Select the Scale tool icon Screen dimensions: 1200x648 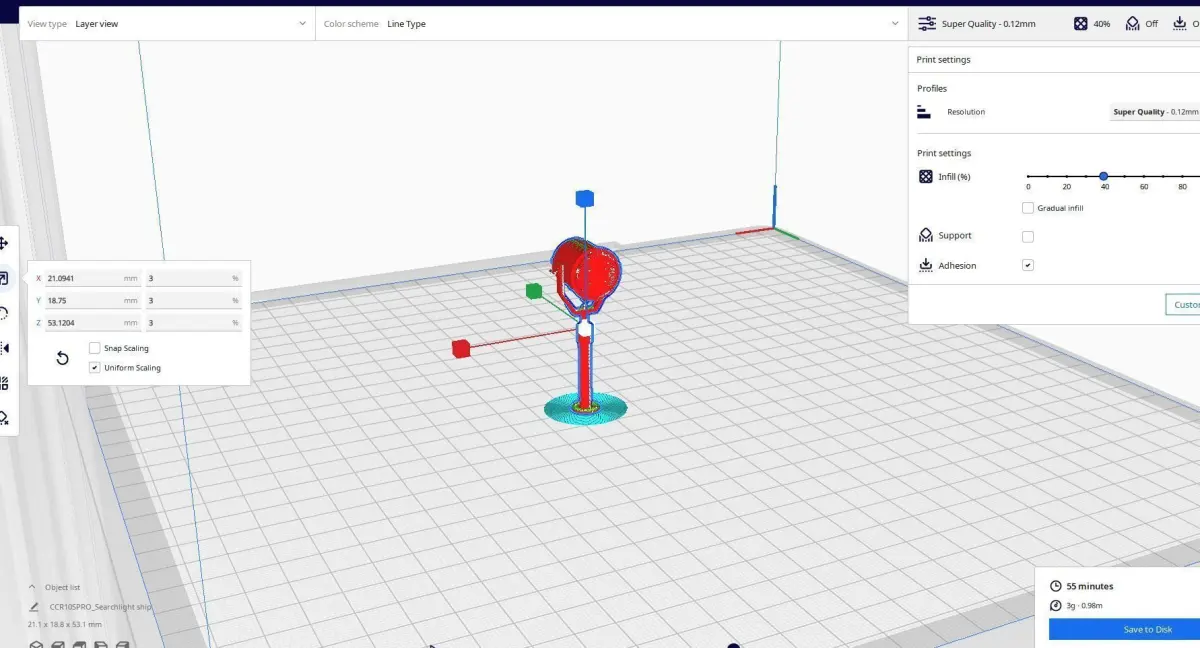coord(4,278)
